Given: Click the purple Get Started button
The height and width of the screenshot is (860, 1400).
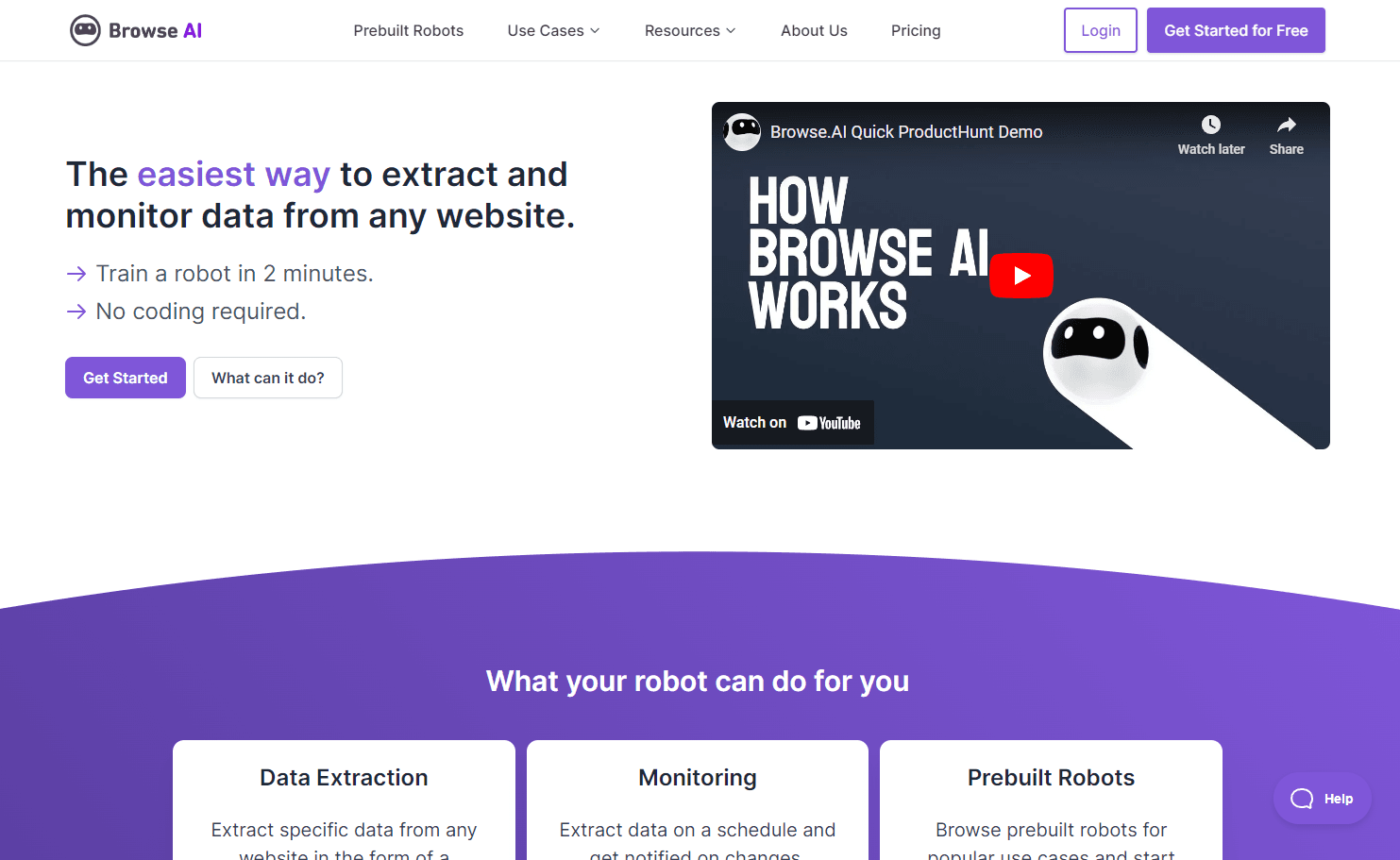Looking at the screenshot, I should tap(126, 378).
